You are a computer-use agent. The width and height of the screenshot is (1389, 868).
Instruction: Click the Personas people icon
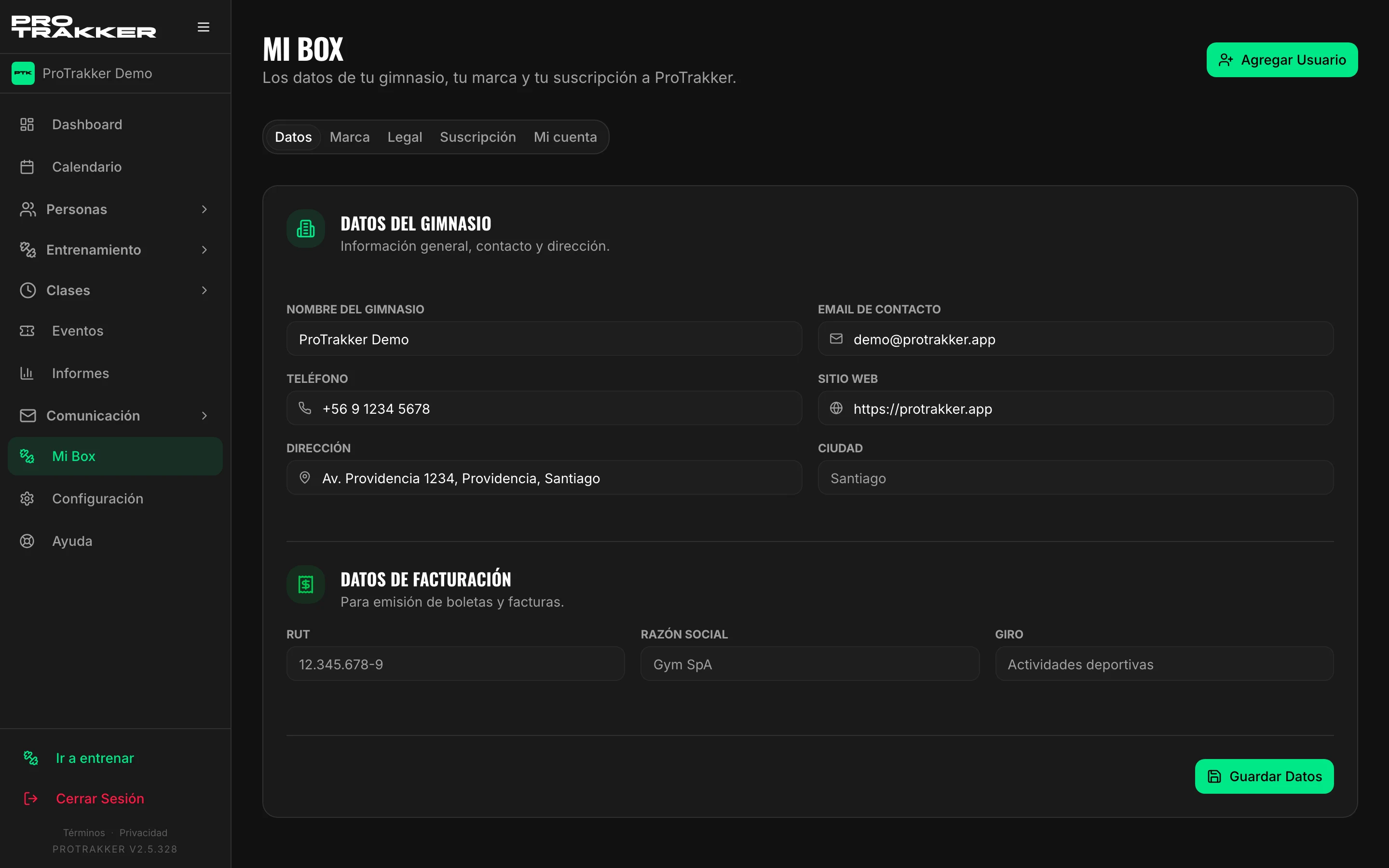[x=27, y=210]
